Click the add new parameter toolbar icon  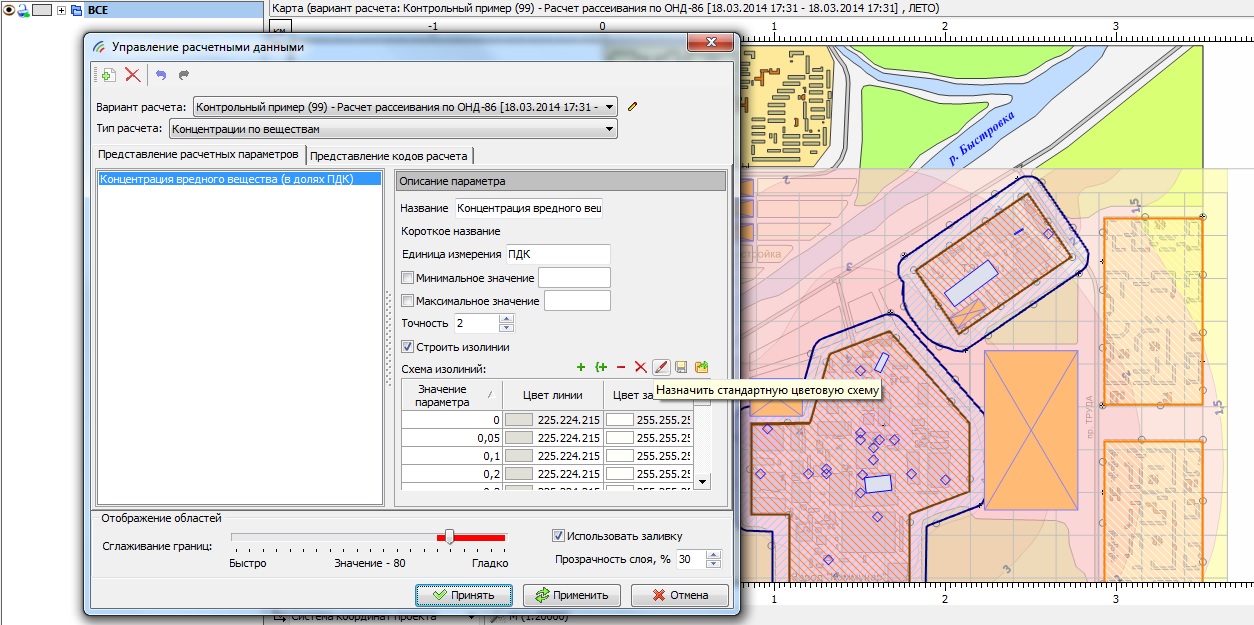point(108,75)
